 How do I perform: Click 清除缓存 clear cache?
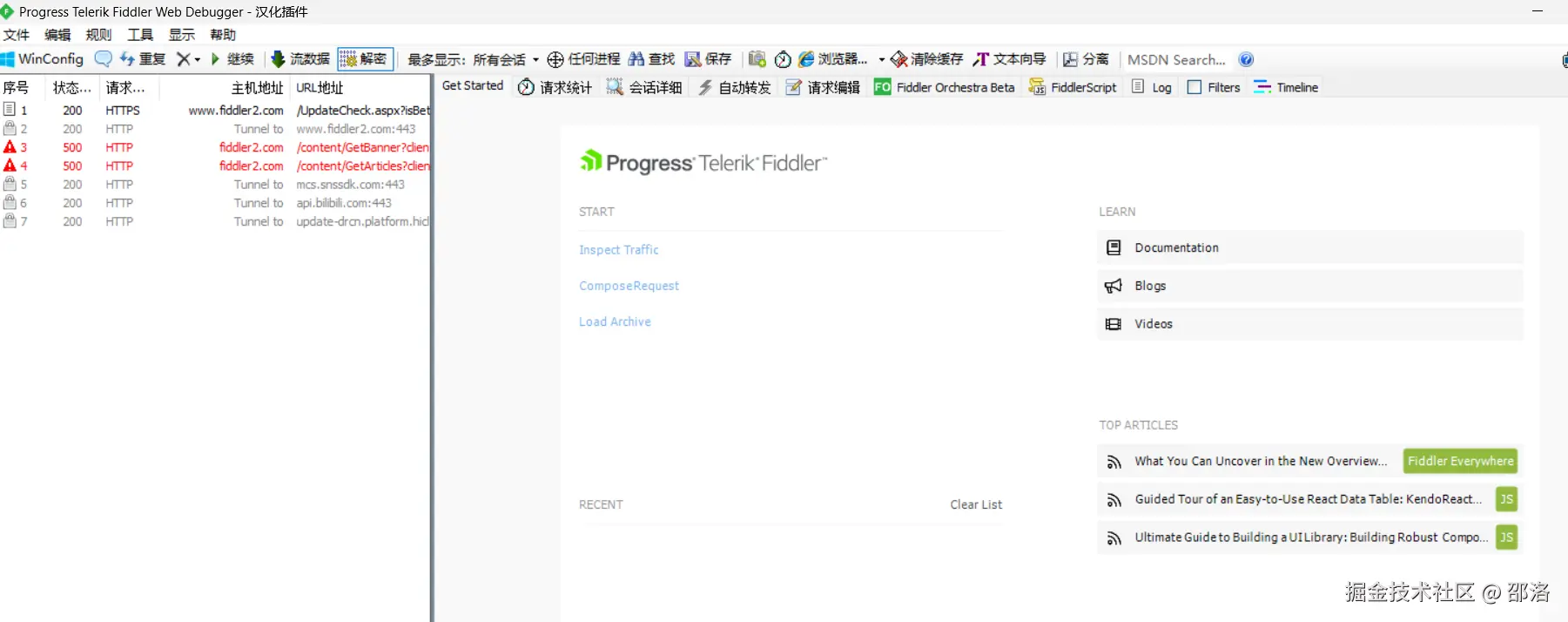point(926,59)
